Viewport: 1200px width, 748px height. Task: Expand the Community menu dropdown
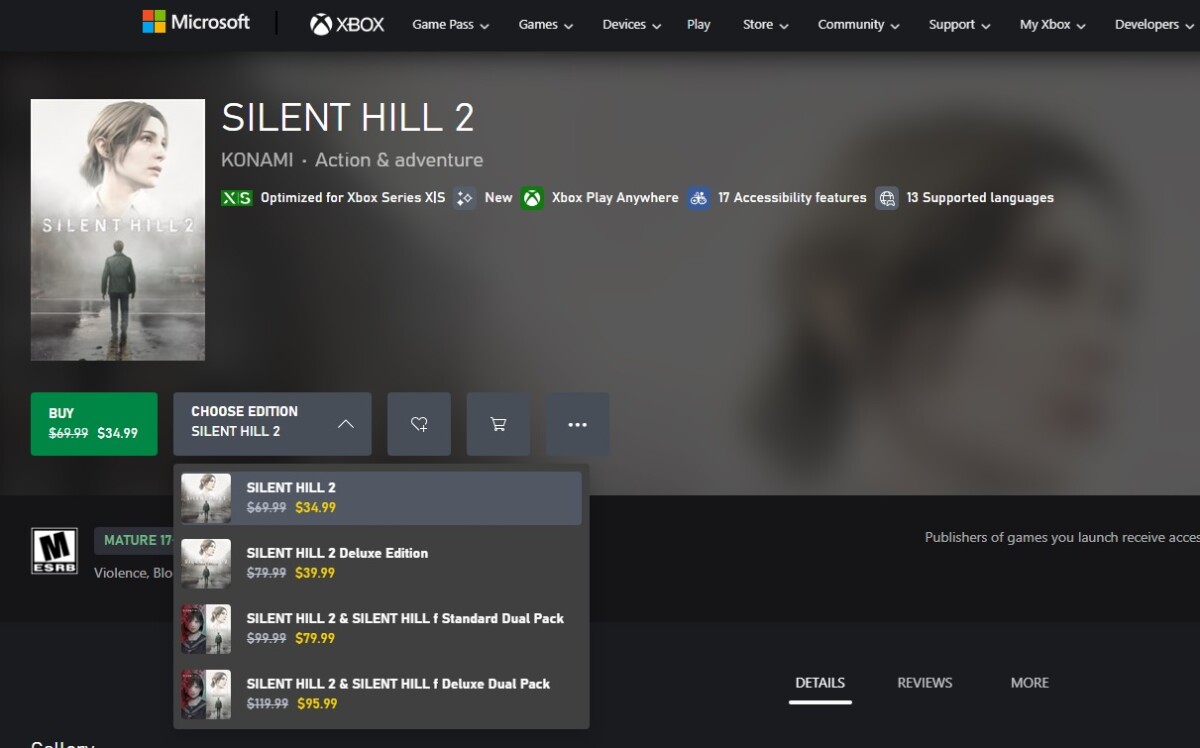(x=858, y=24)
